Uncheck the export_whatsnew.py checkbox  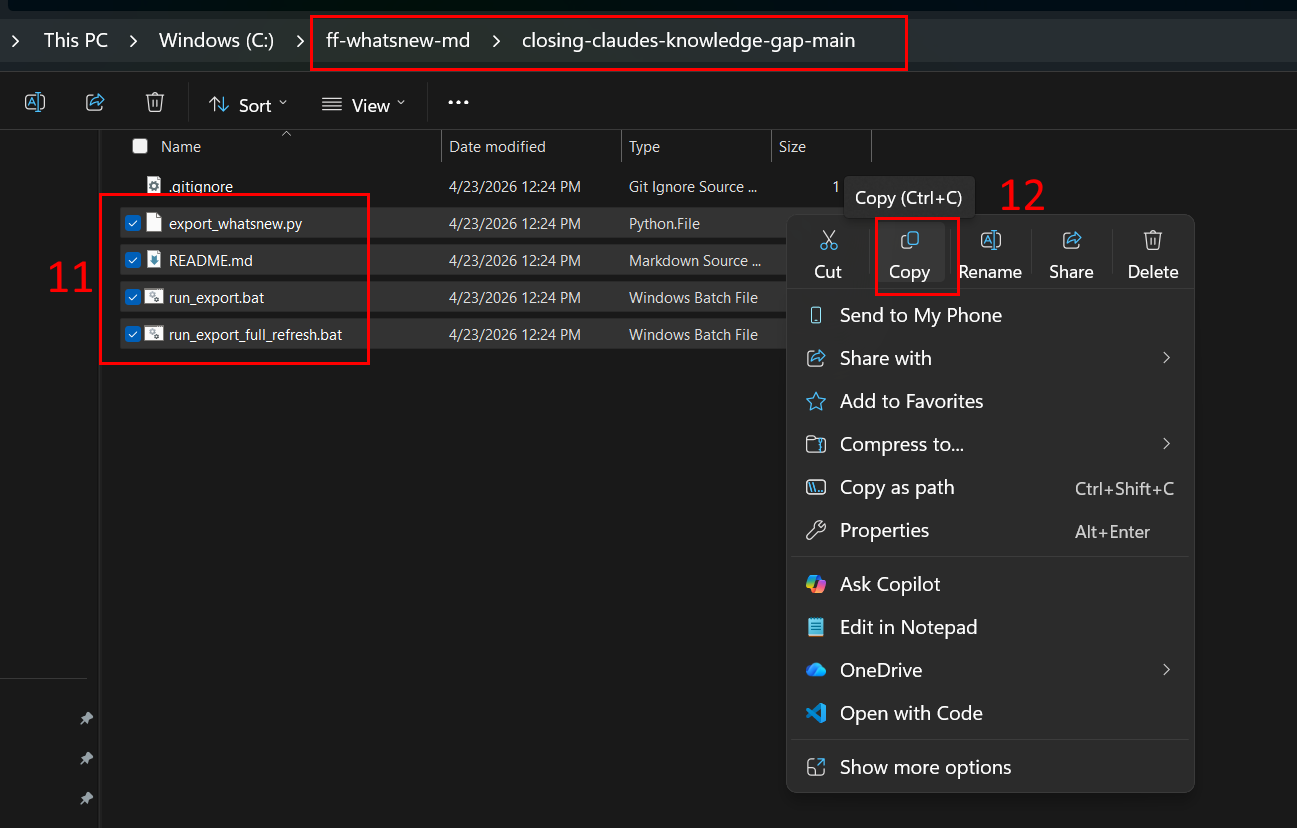pos(132,223)
